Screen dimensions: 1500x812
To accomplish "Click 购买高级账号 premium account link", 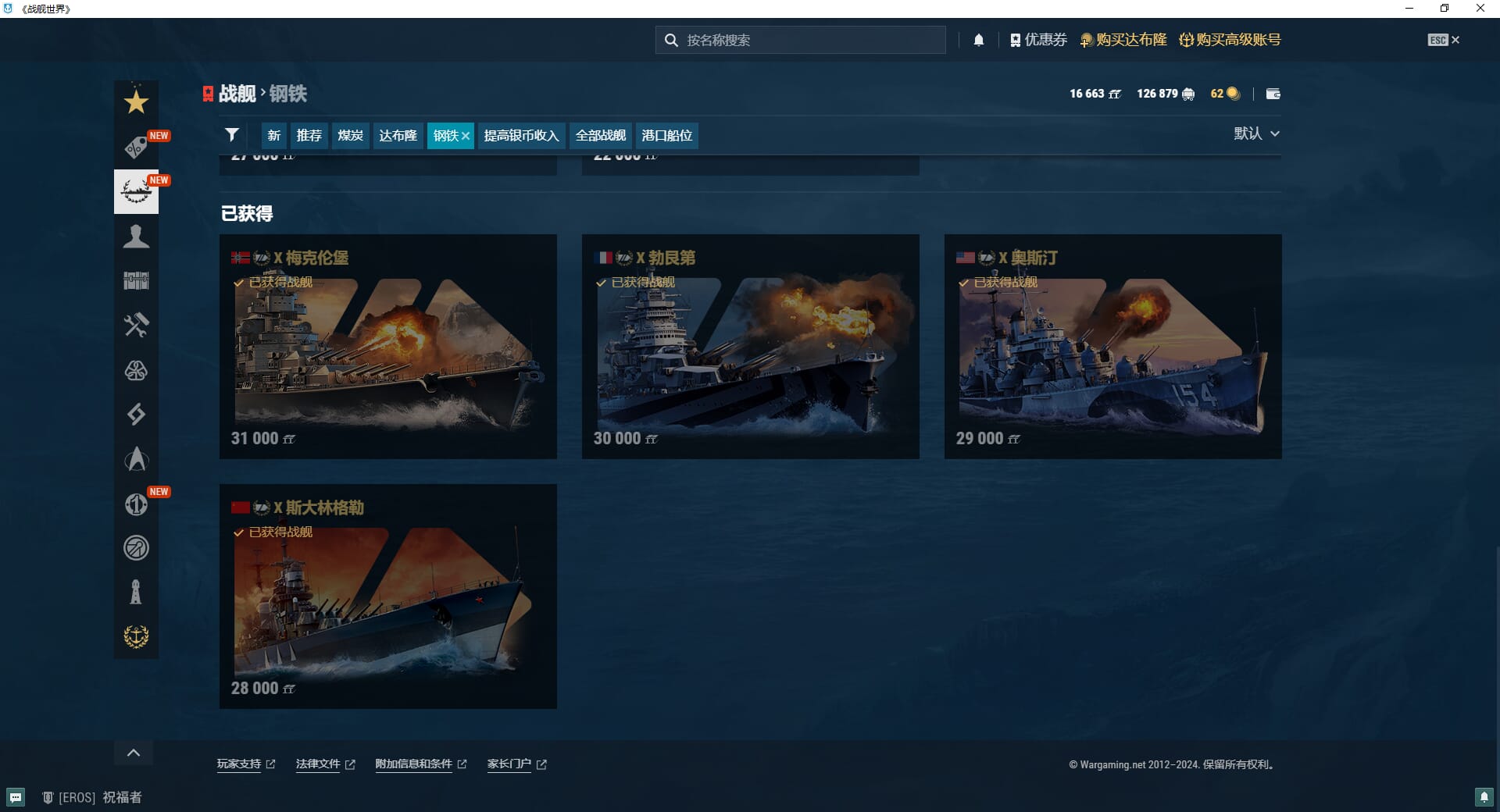I will [1230, 40].
